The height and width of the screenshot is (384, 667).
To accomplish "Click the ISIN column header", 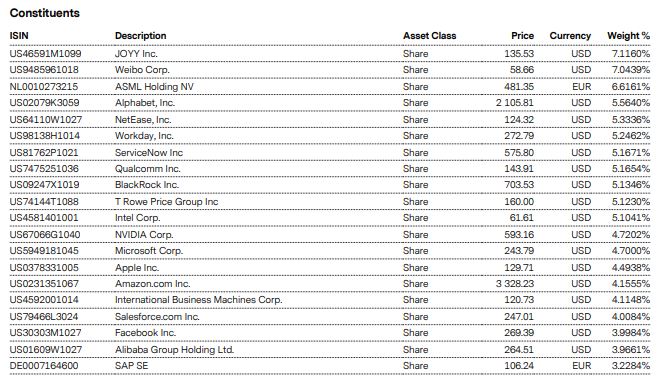I will pyautogui.click(x=19, y=36).
